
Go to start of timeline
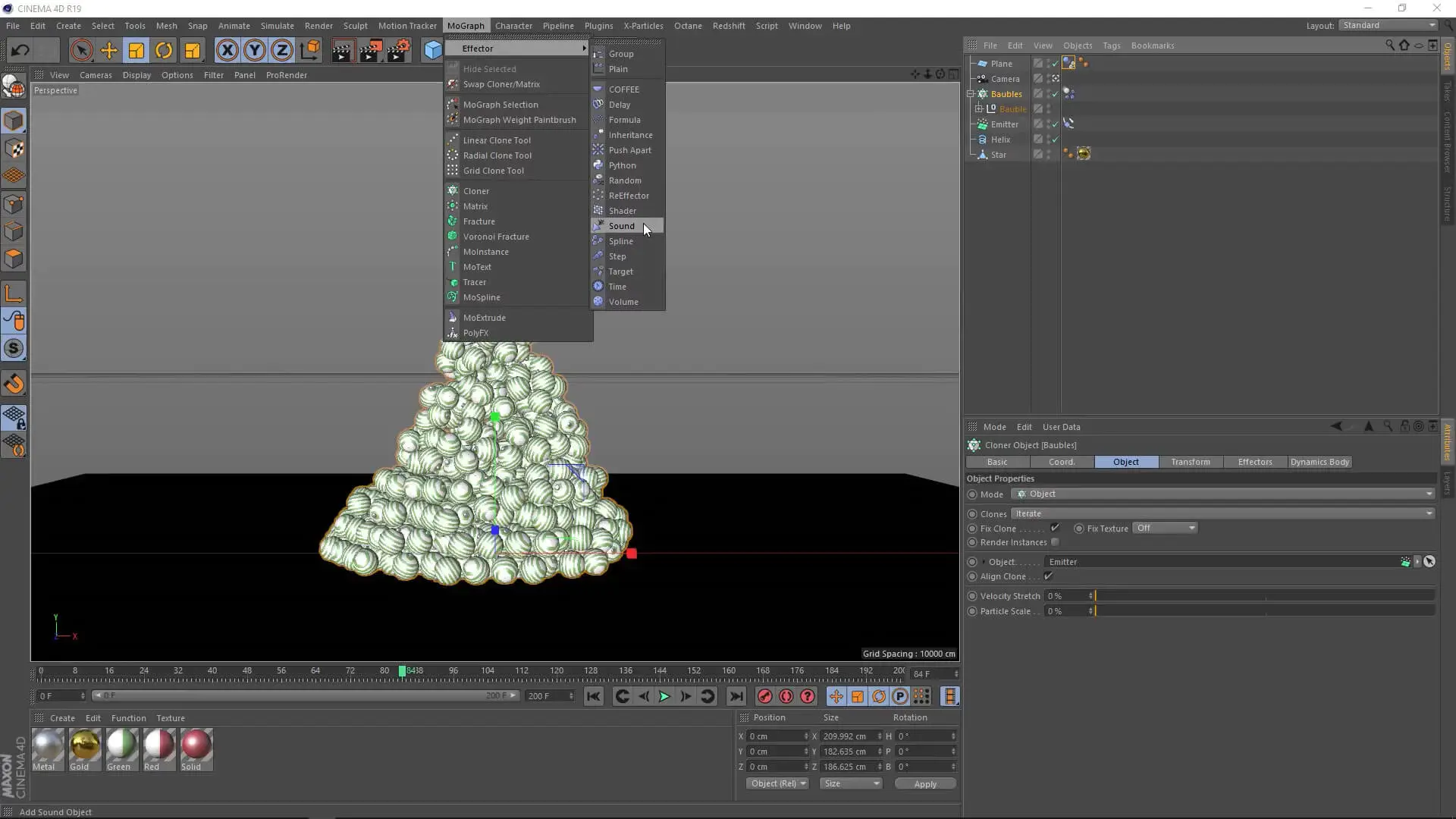click(x=594, y=696)
